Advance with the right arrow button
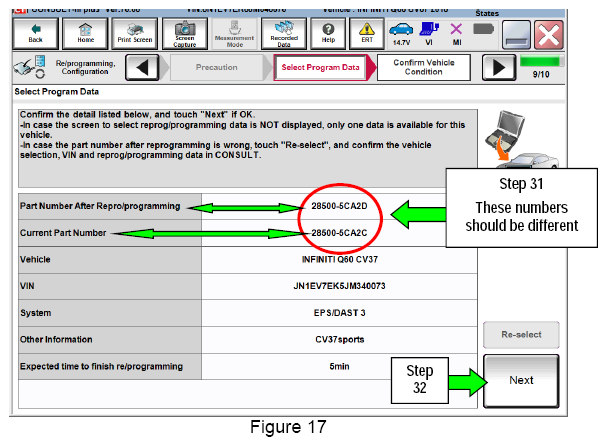This screenshot has width=607, height=446. click(499, 68)
